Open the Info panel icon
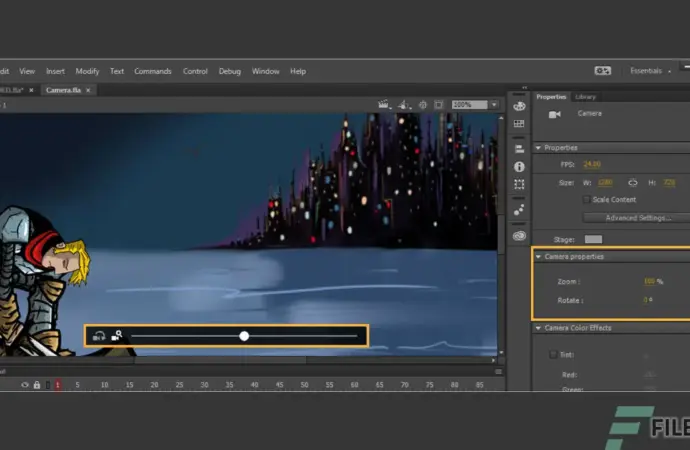 [519, 167]
